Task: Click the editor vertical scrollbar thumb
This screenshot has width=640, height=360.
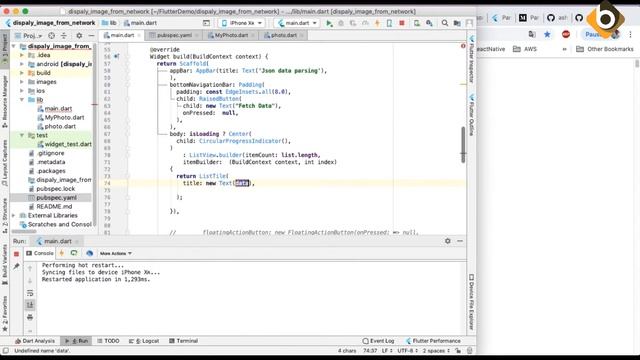Action: pos(463,145)
